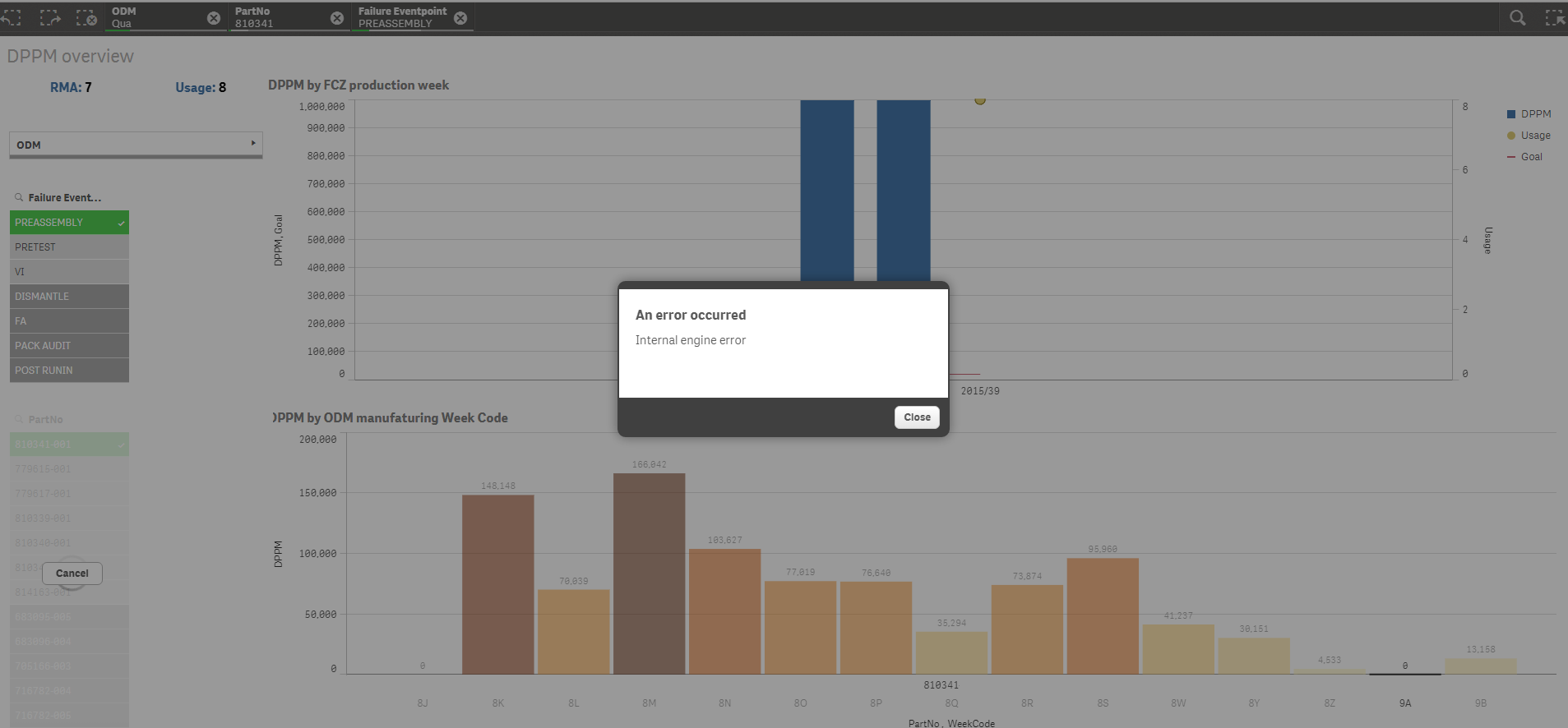Remove the ODM Qua selection

tap(214, 18)
